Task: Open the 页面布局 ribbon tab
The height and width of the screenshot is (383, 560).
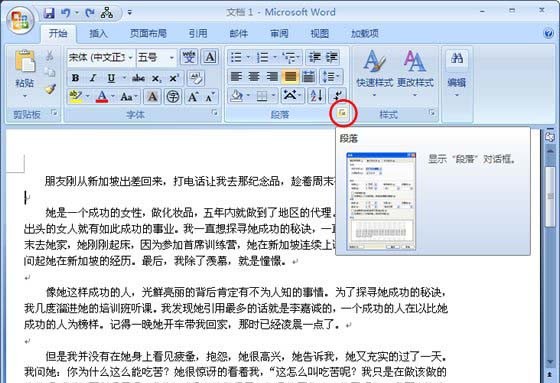Action: (148, 34)
